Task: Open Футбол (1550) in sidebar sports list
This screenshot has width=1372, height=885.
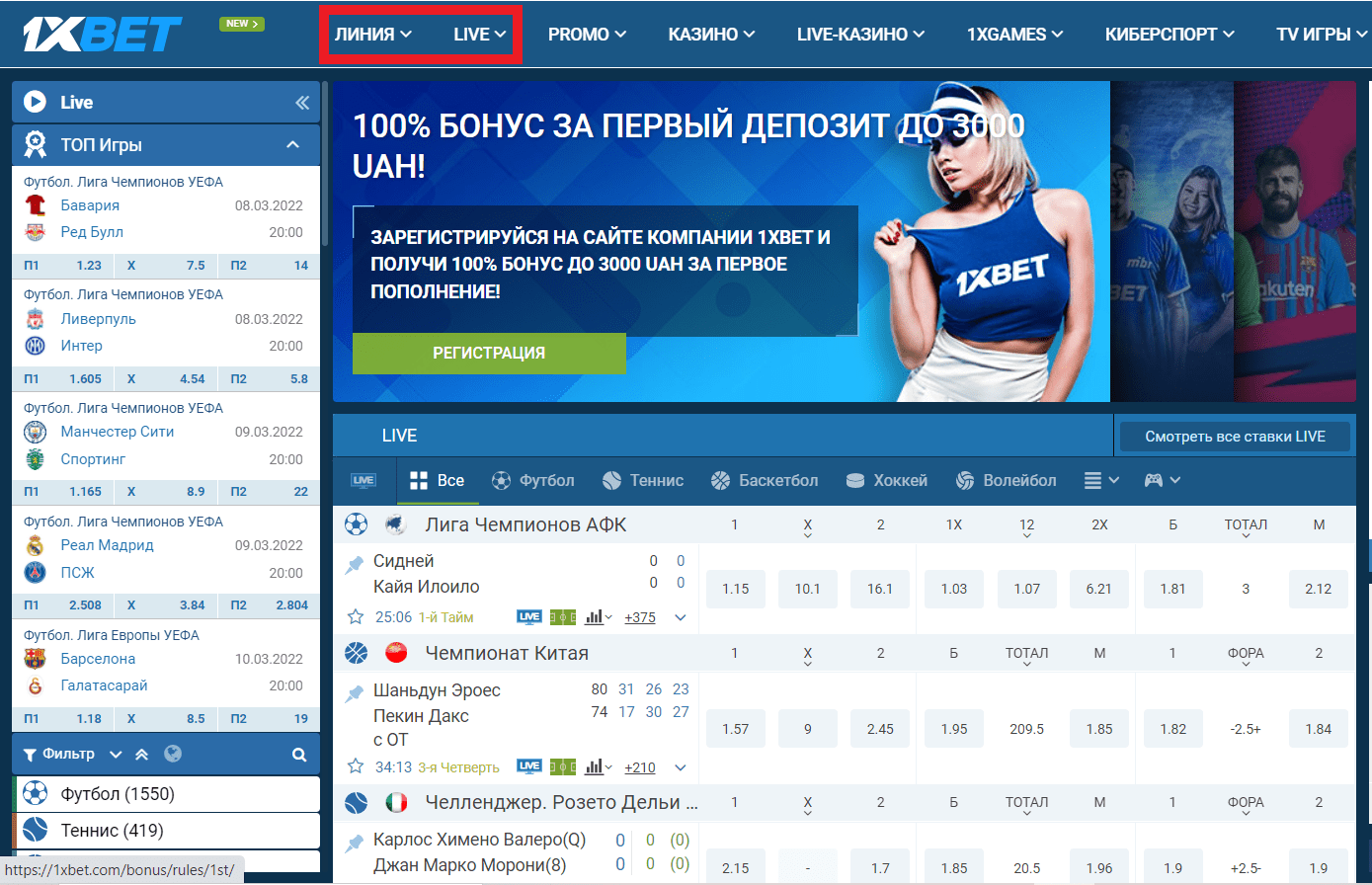Action: 167,794
